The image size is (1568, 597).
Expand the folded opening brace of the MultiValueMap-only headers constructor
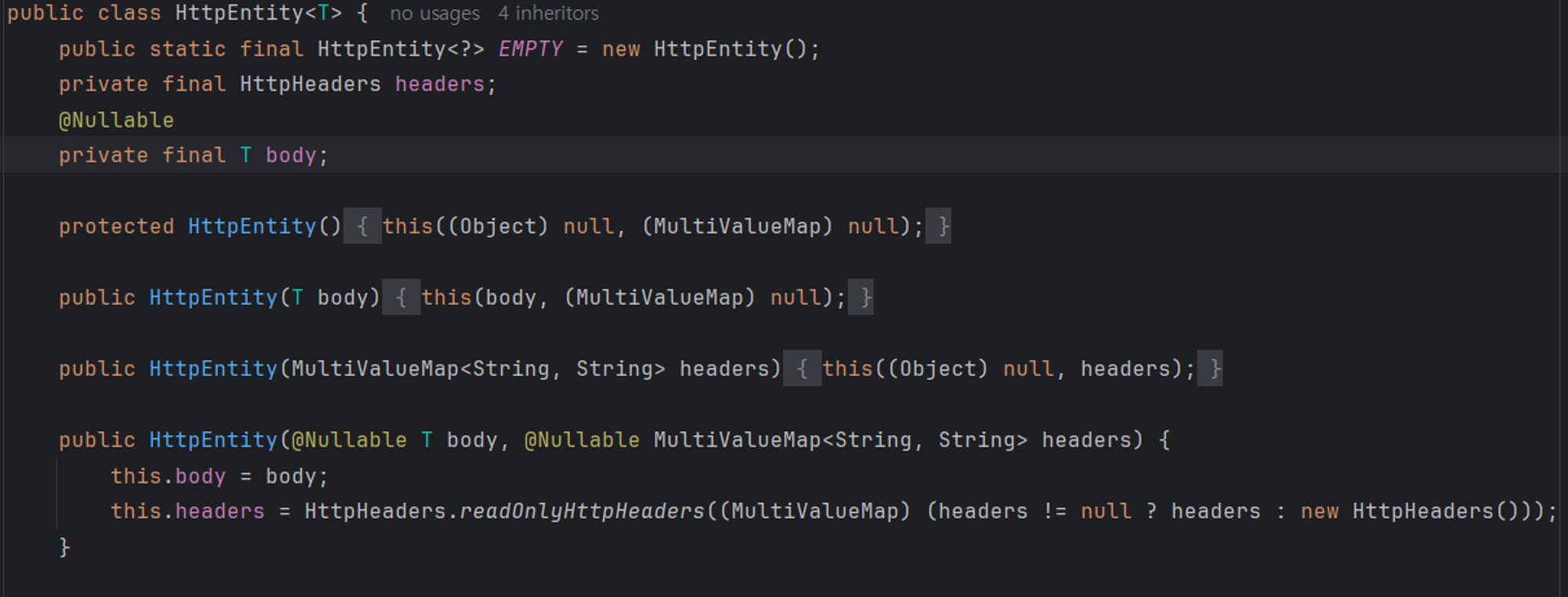pyautogui.click(x=802, y=369)
